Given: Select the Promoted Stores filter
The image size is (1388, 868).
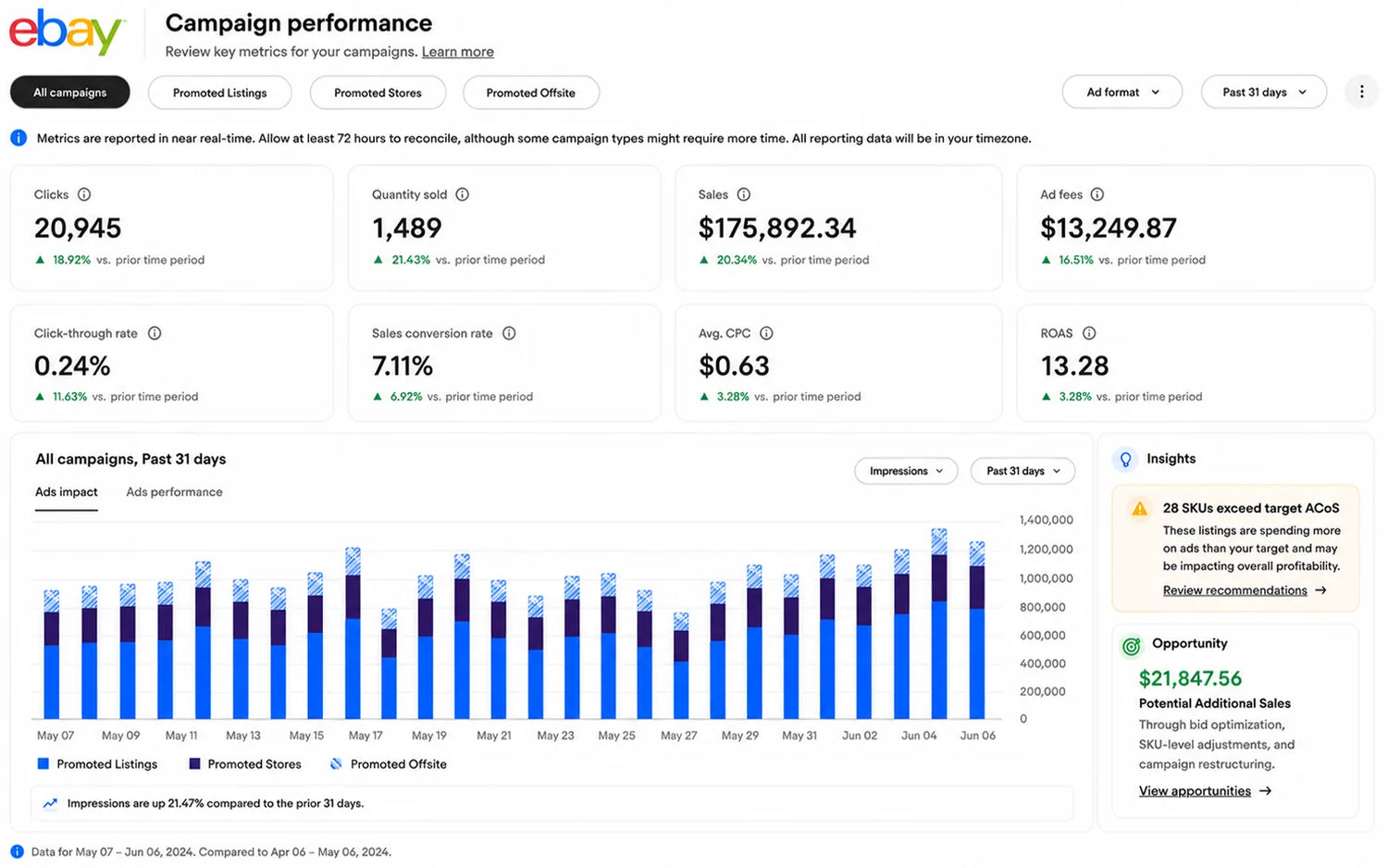Looking at the screenshot, I should (x=378, y=93).
